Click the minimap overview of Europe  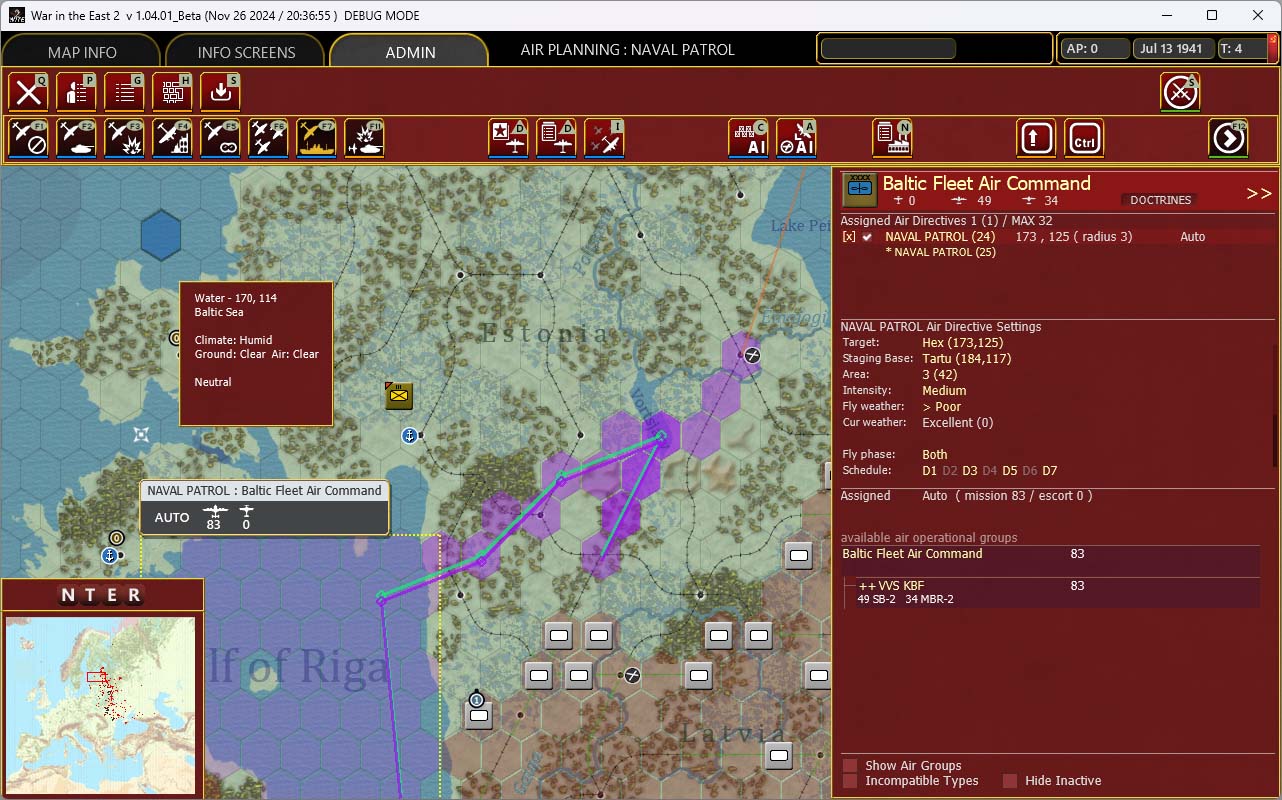100,706
